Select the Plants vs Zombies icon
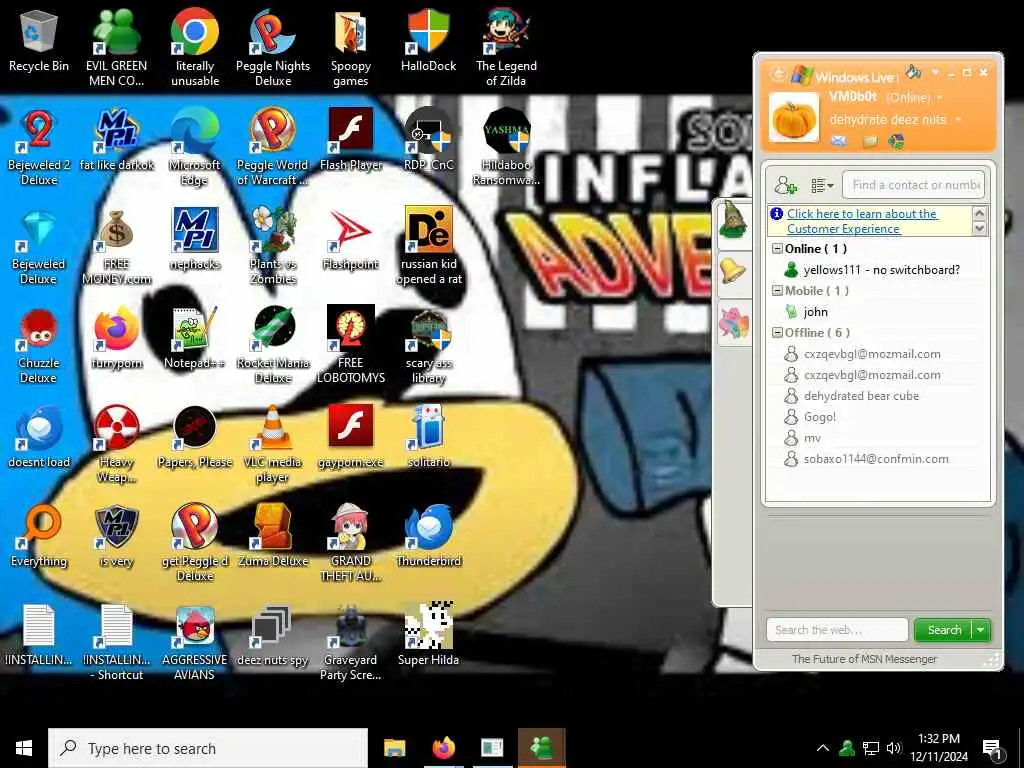Screen dimensions: 1024x768 click(273, 247)
